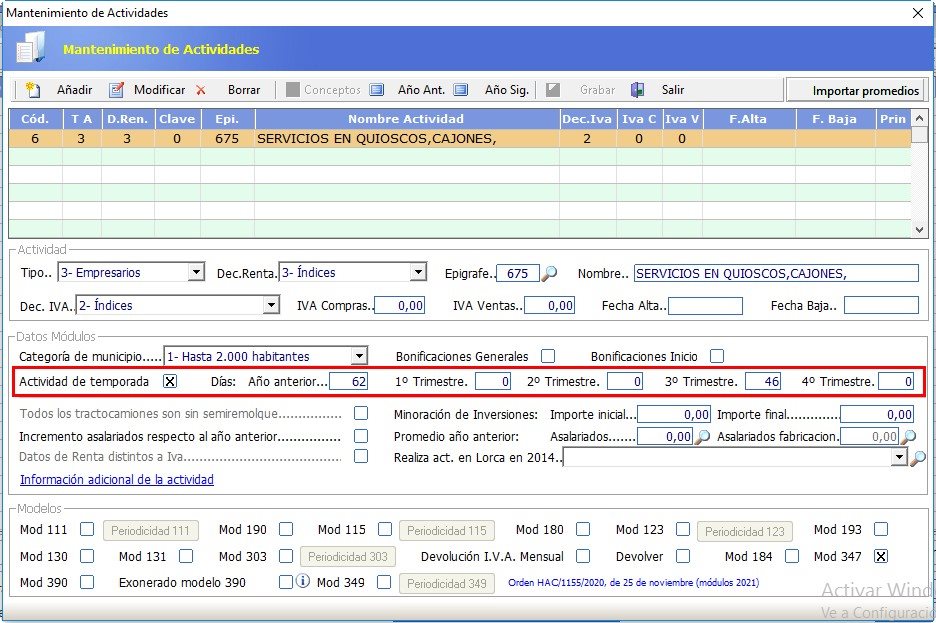The height and width of the screenshot is (623, 936).
Task: Go to next year with Año Sig.
Action: tap(461, 90)
